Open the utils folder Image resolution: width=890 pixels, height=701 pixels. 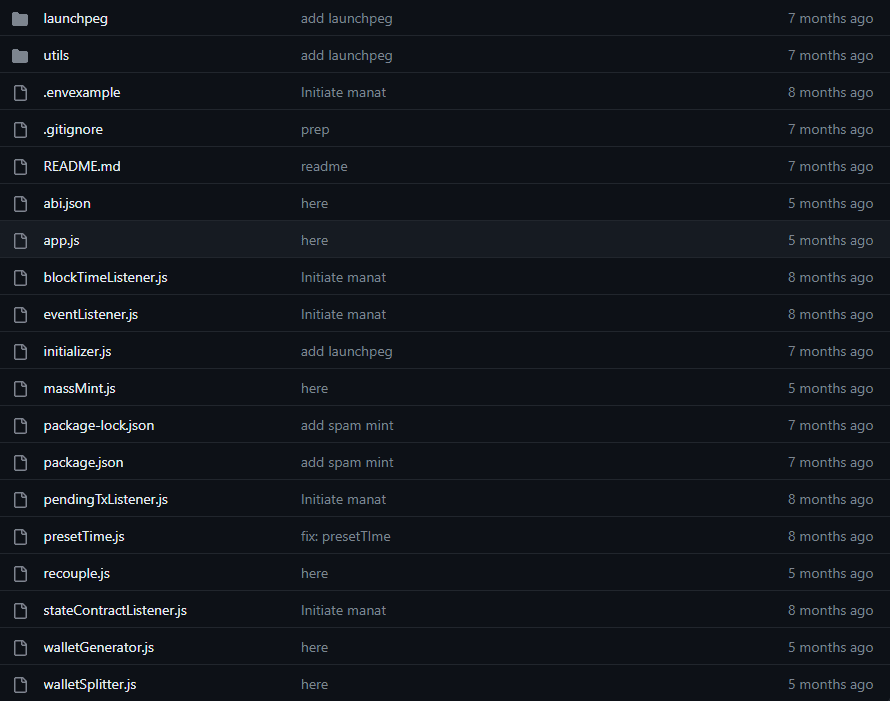click(56, 56)
